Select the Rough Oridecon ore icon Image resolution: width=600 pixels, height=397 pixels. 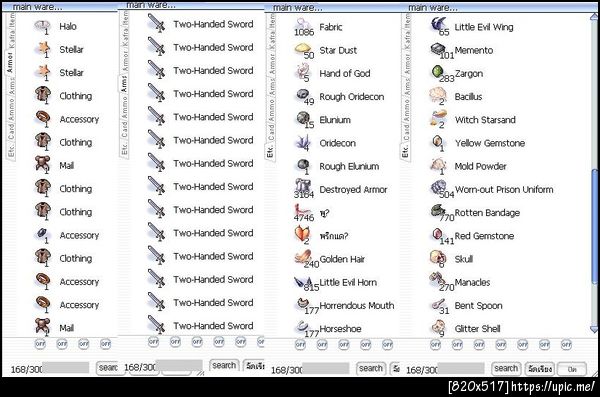coord(303,95)
